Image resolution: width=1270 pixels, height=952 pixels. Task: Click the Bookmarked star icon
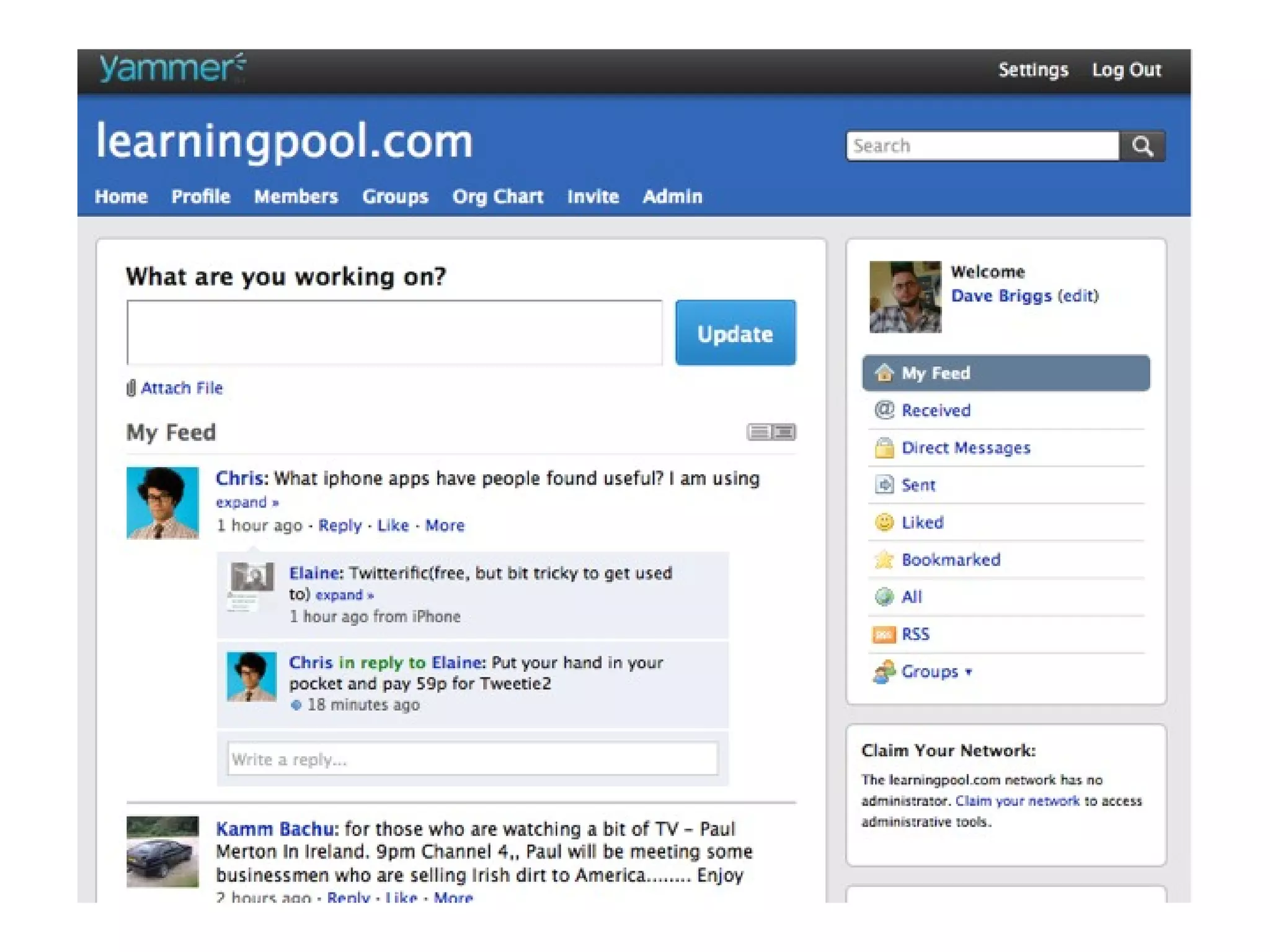click(884, 560)
